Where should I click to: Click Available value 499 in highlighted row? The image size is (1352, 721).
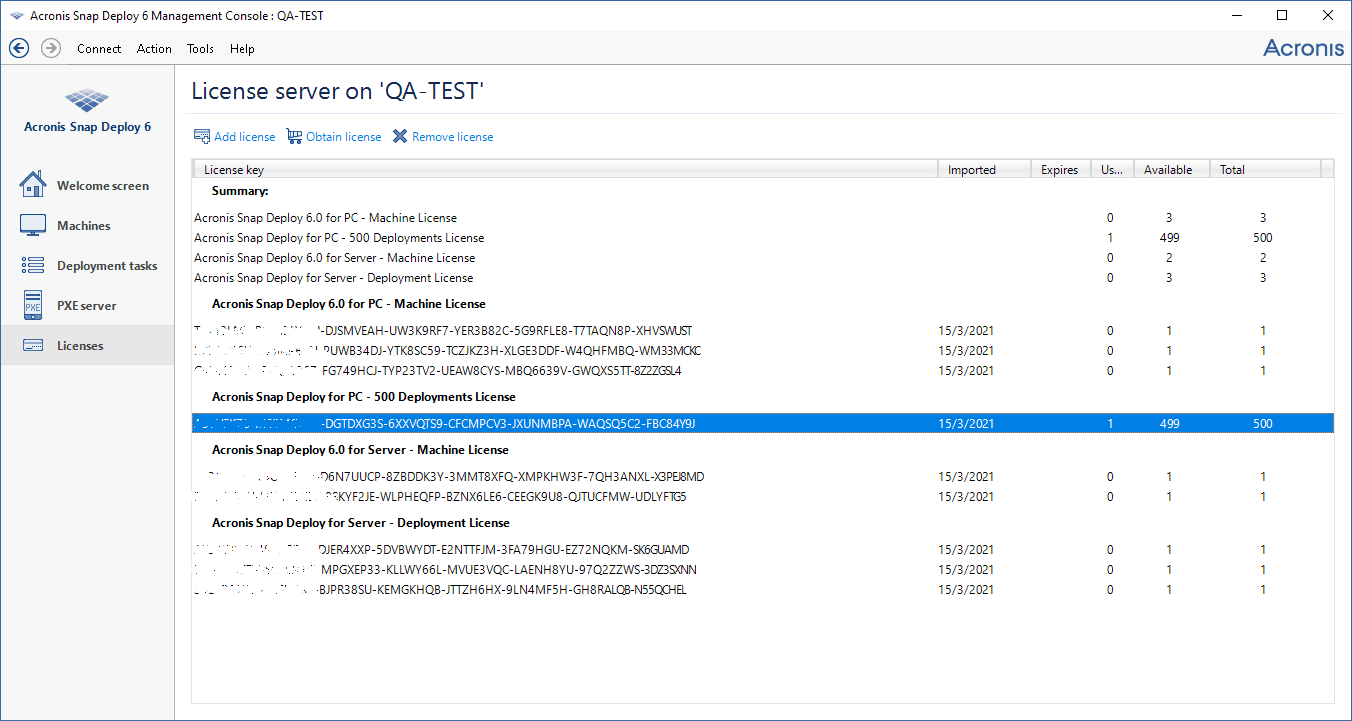coord(1169,424)
